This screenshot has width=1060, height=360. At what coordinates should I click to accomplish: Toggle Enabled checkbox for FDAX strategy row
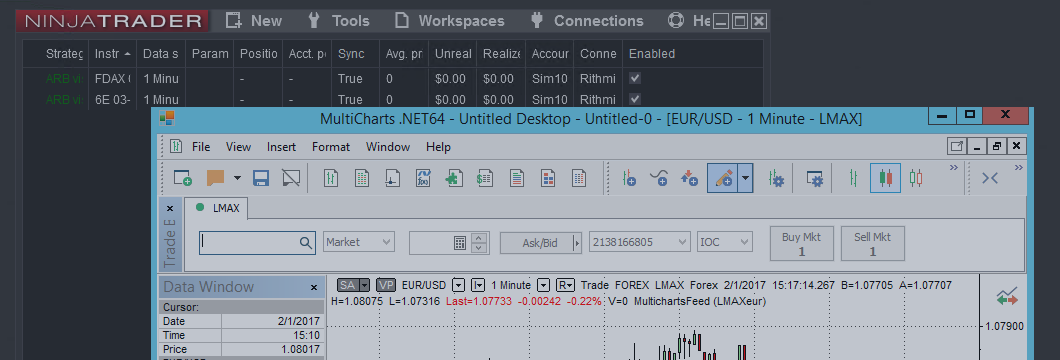tap(635, 79)
